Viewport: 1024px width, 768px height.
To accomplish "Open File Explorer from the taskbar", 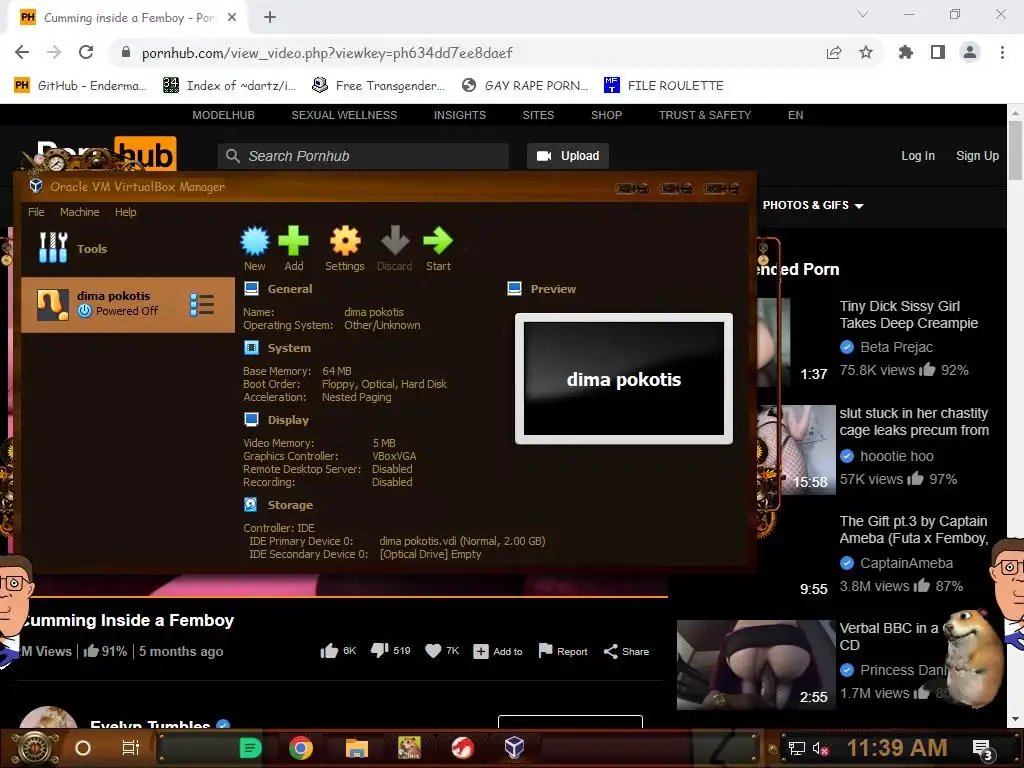I will [x=357, y=748].
